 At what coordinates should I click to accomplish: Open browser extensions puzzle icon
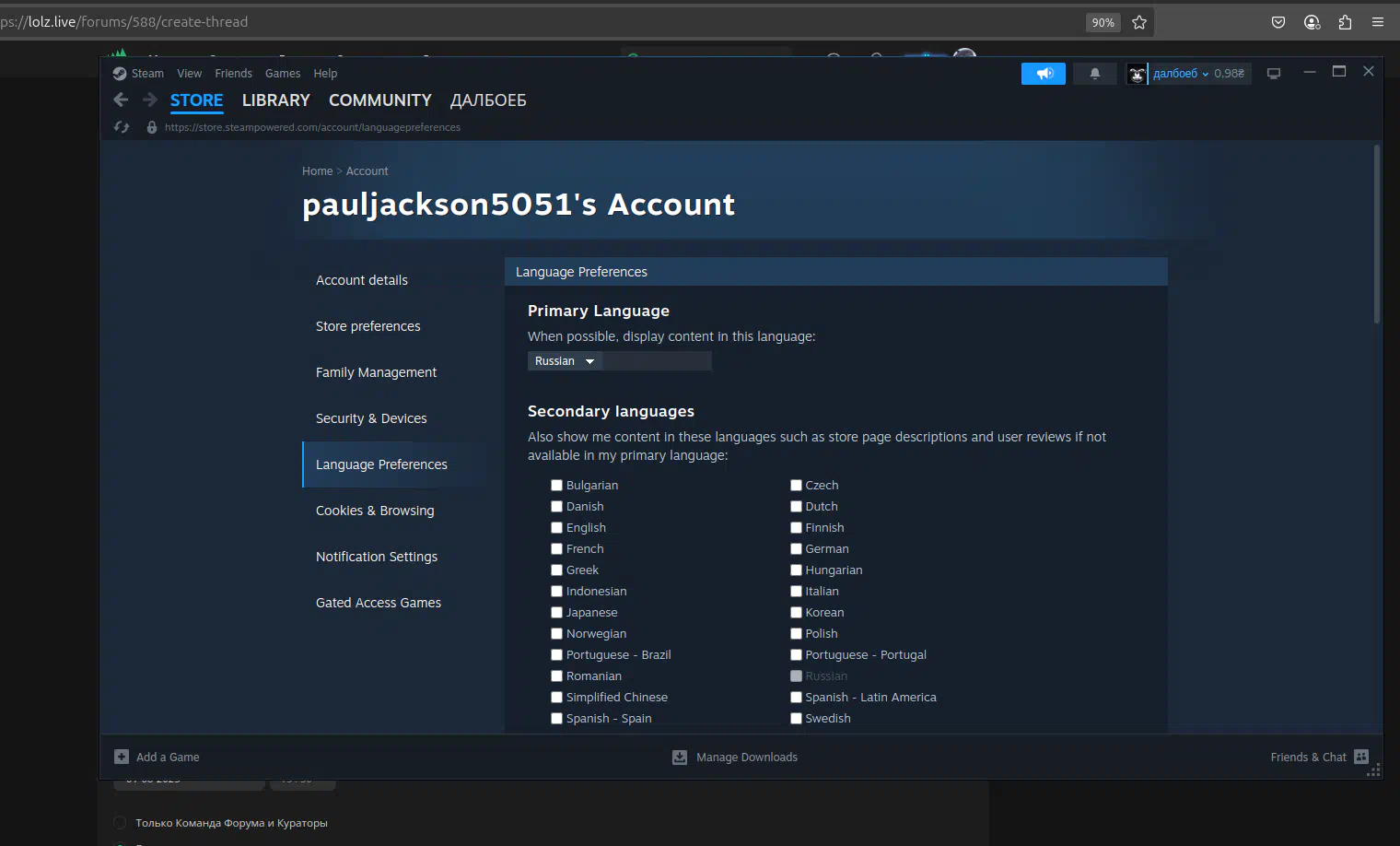click(1345, 22)
